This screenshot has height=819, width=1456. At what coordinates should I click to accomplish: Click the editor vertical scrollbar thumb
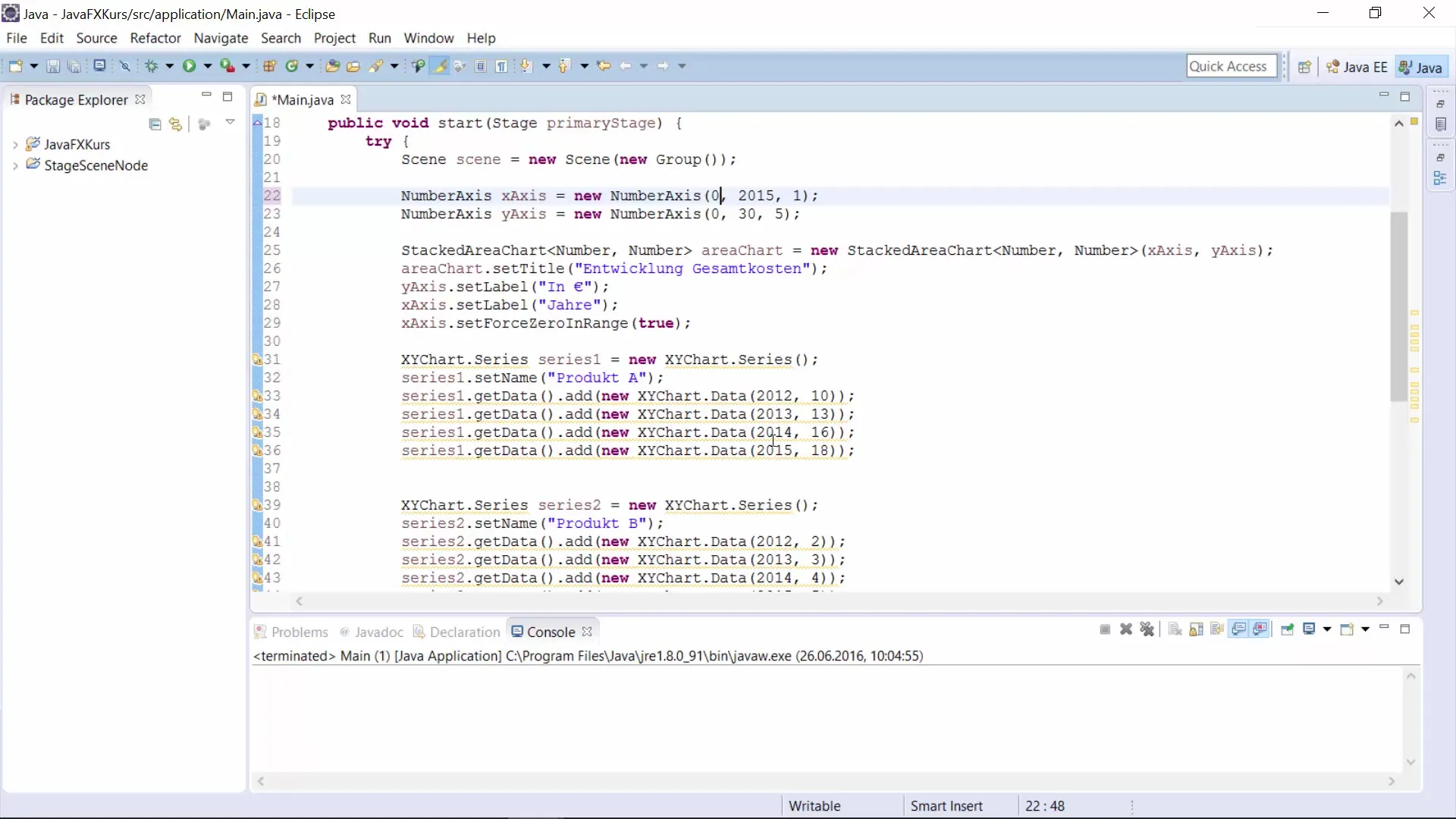coord(1399,306)
